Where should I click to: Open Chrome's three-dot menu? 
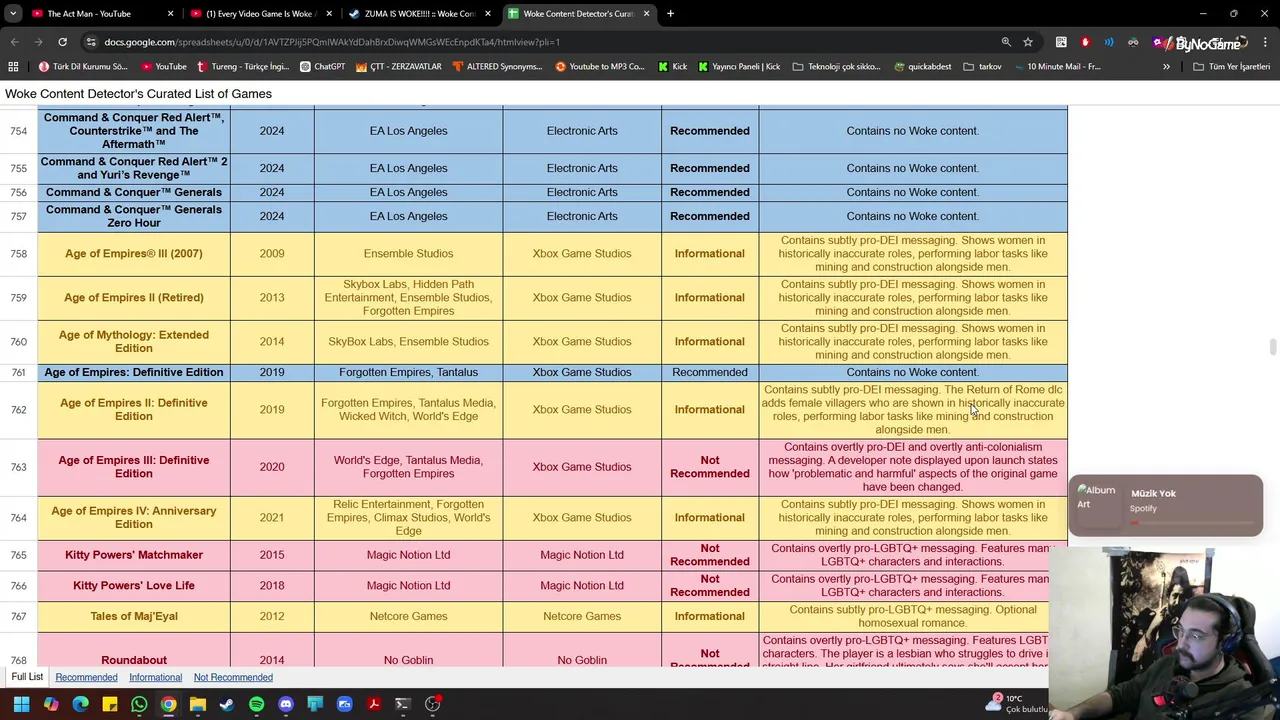pyautogui.click(x=1265, y=42)
